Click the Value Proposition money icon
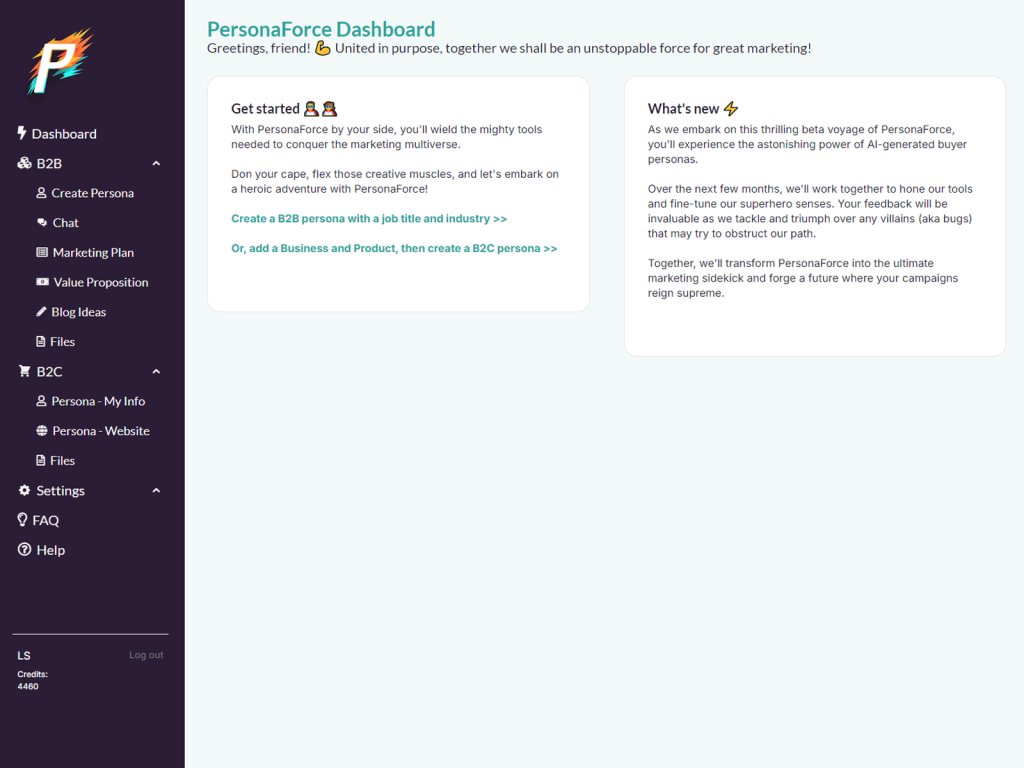Image resolution: width=1024 pixels, height=768 pixels. coord(41,282)
